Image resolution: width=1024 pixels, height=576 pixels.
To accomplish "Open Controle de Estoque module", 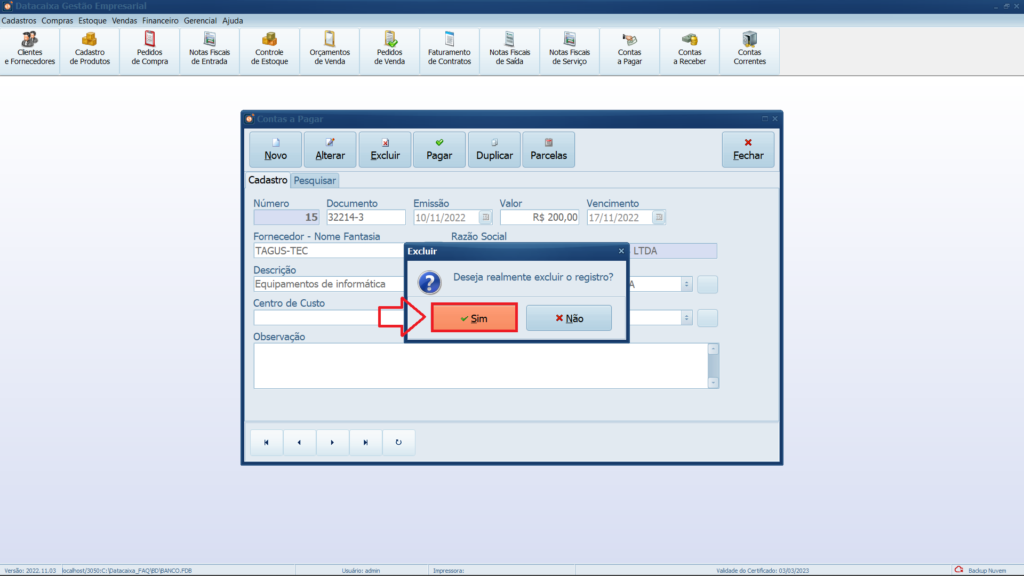I will click(270, 49).
